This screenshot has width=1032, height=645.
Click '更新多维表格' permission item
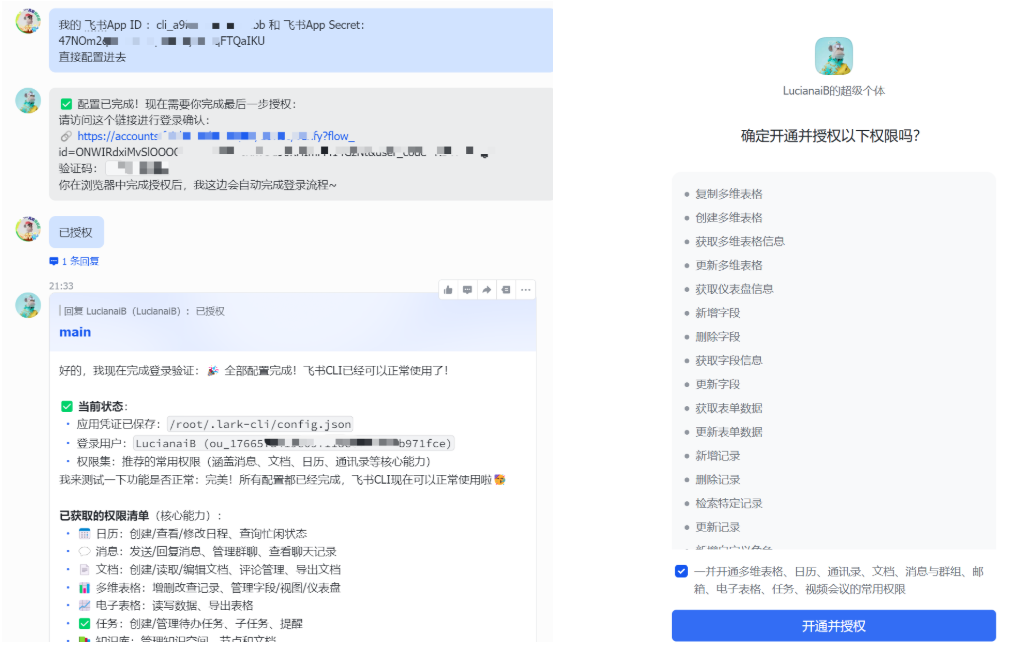(729, 265)
